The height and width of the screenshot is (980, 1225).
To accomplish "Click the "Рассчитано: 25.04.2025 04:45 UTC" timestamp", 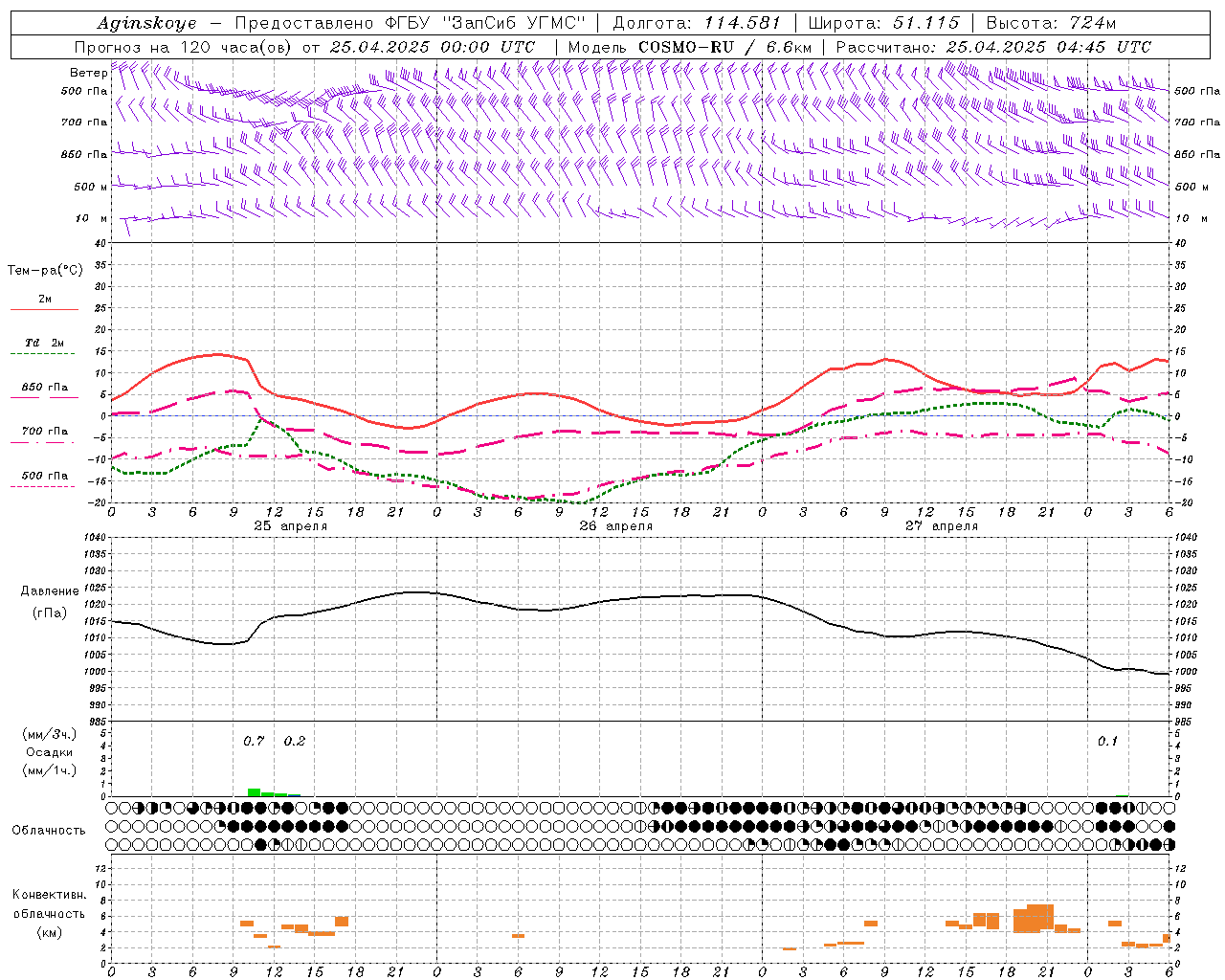I will 993,47.
